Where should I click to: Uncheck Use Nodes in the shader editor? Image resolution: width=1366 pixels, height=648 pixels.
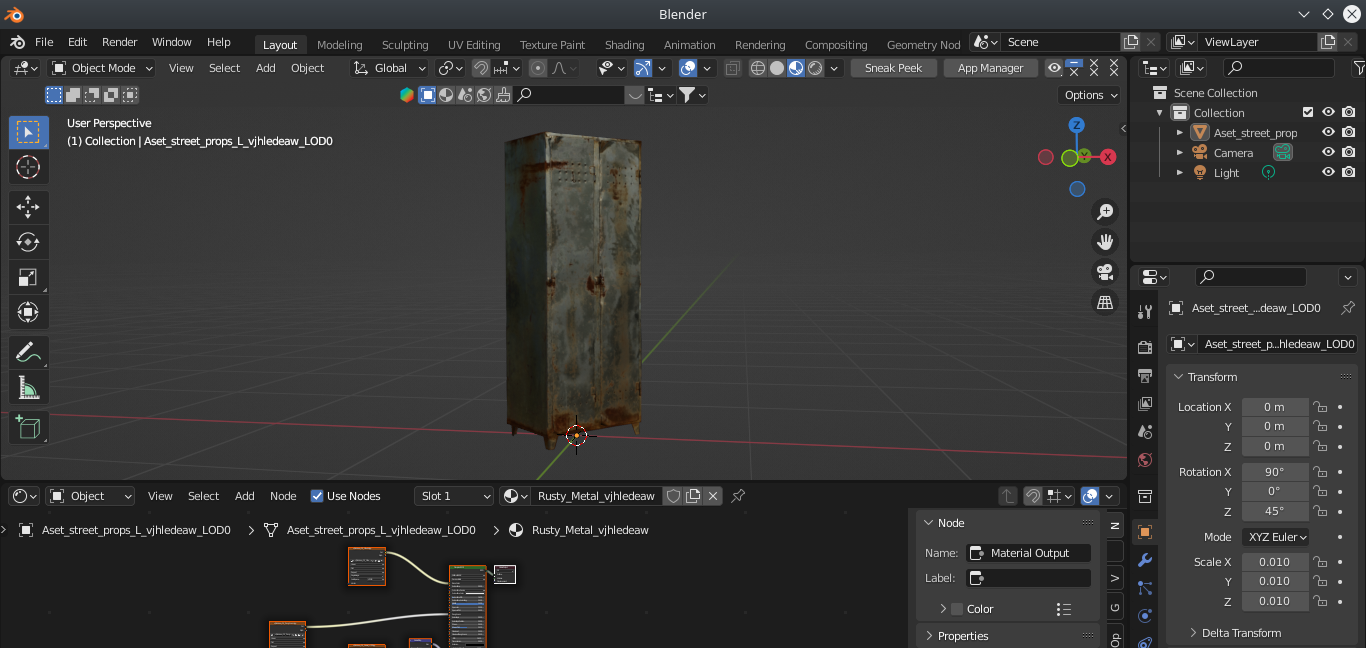coord(317,495)
